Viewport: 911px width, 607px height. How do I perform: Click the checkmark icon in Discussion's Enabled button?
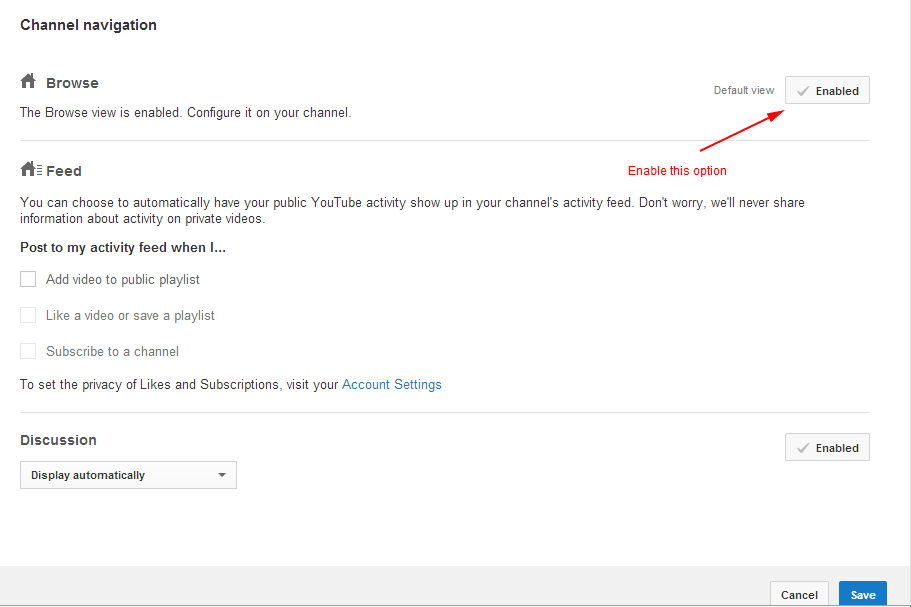[802, 448]
